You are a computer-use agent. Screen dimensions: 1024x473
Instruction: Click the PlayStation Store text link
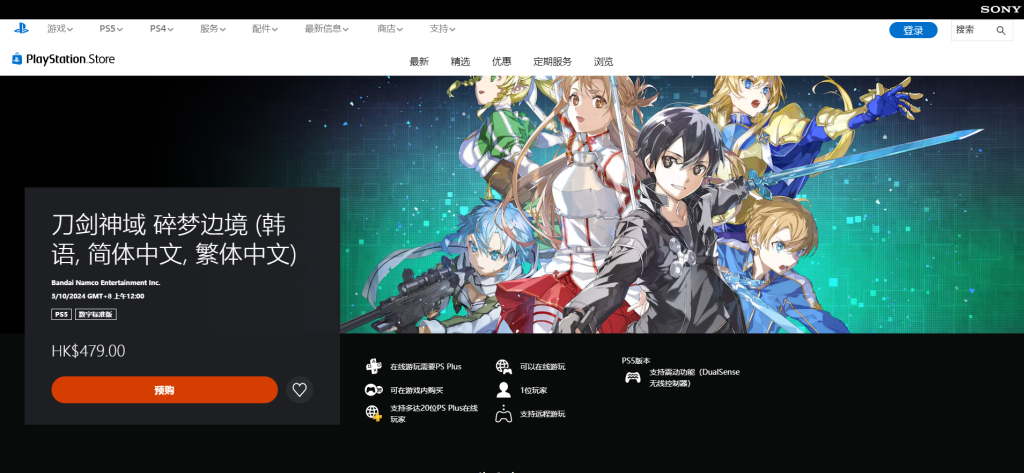coord(71,59)
